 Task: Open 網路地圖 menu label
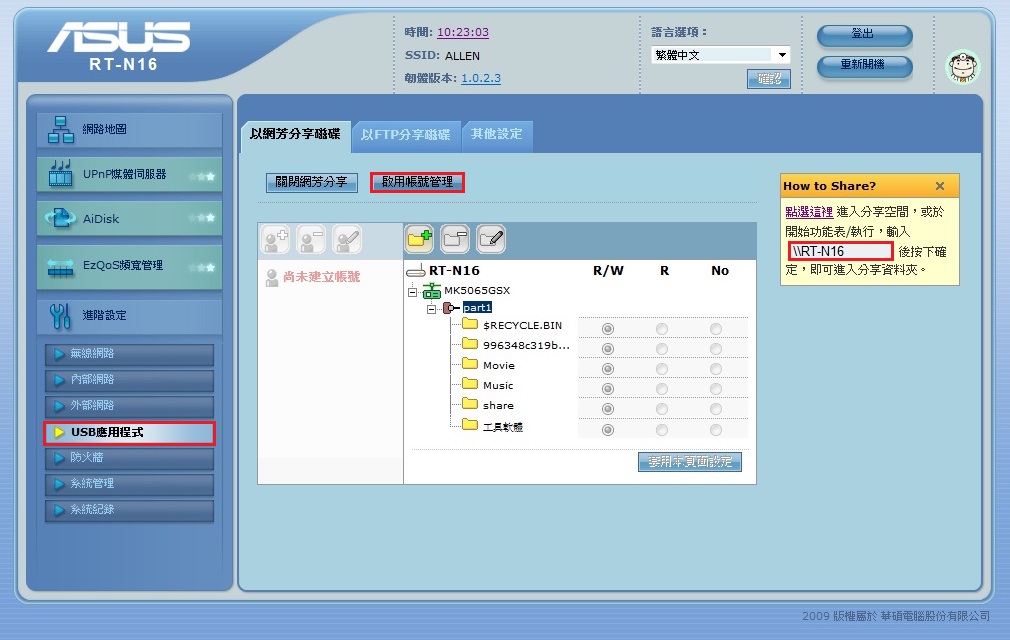tap(104, 129)
